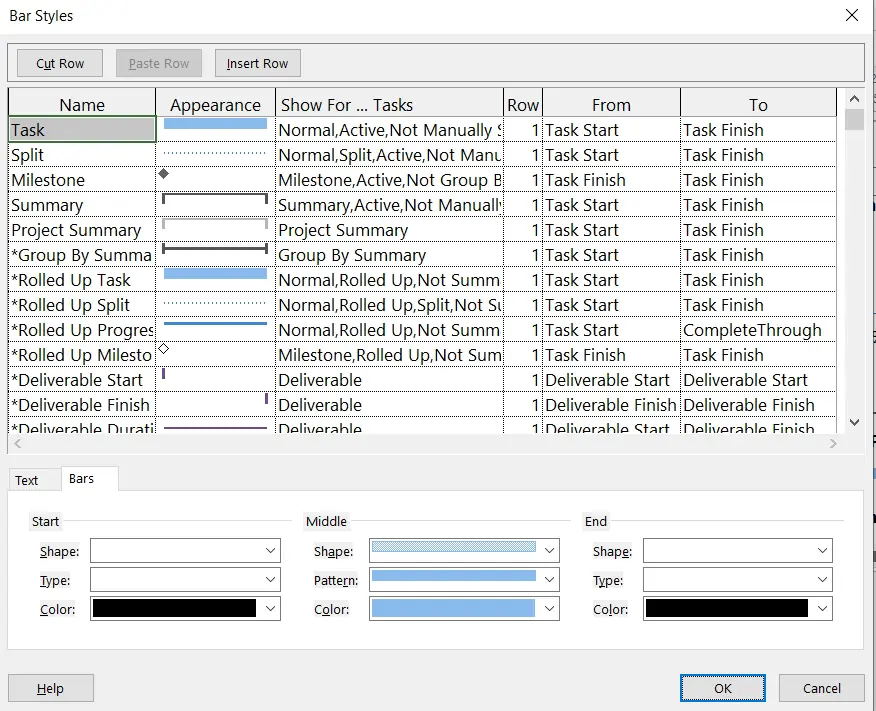Click the To column header
Screen dimensions: 876x711
758,104
